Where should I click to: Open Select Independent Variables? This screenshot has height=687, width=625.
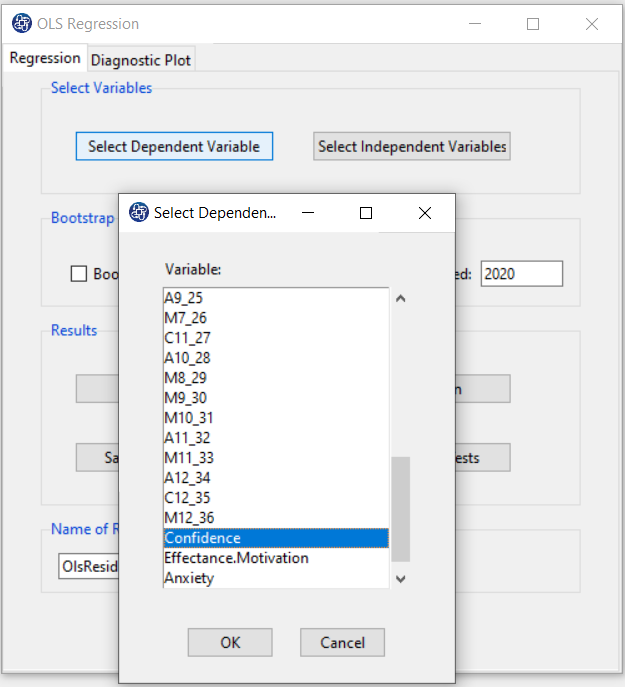412,146
